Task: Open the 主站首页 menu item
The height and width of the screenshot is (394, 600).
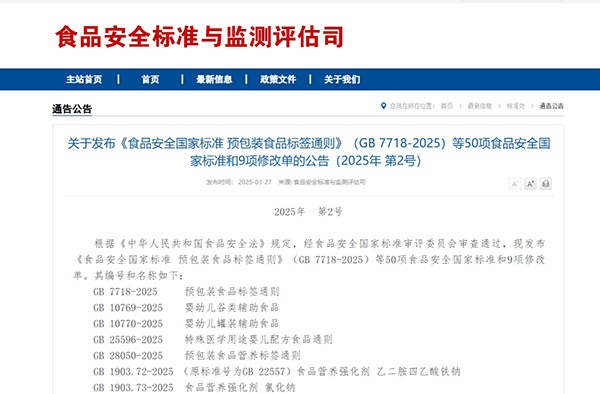Action: 84,79
